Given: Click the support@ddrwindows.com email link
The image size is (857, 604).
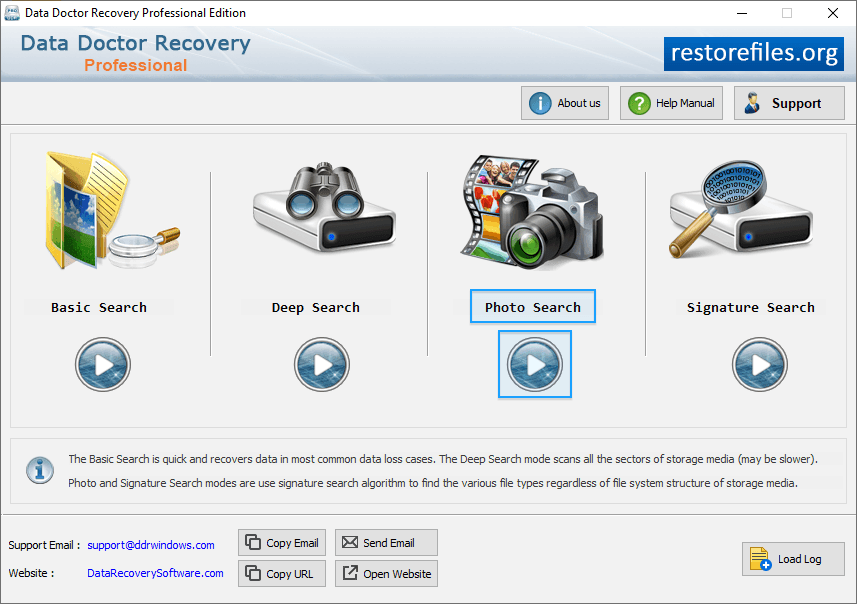Looking at the screenshot, I should coord(151,545).
